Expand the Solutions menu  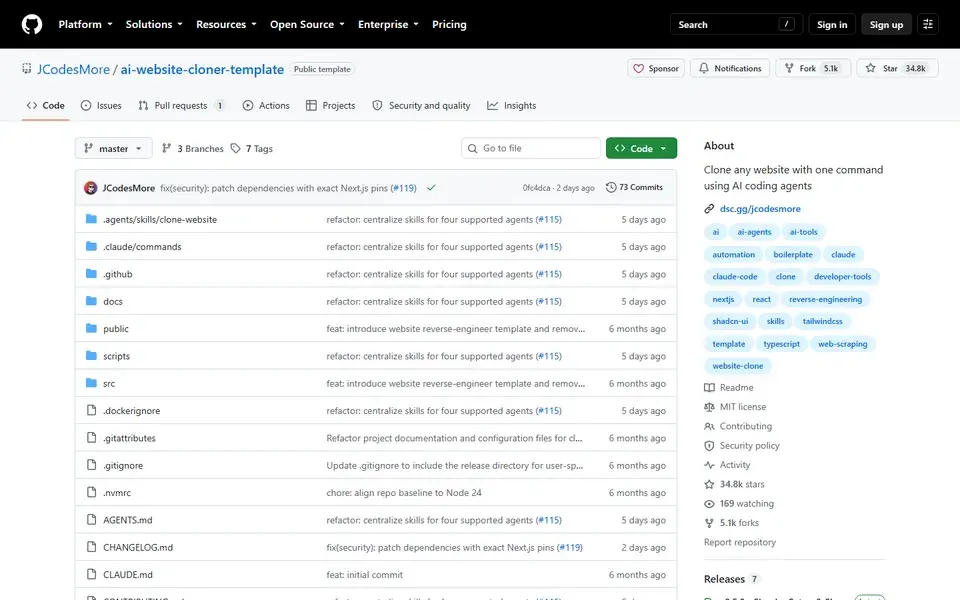coord(154,24)
